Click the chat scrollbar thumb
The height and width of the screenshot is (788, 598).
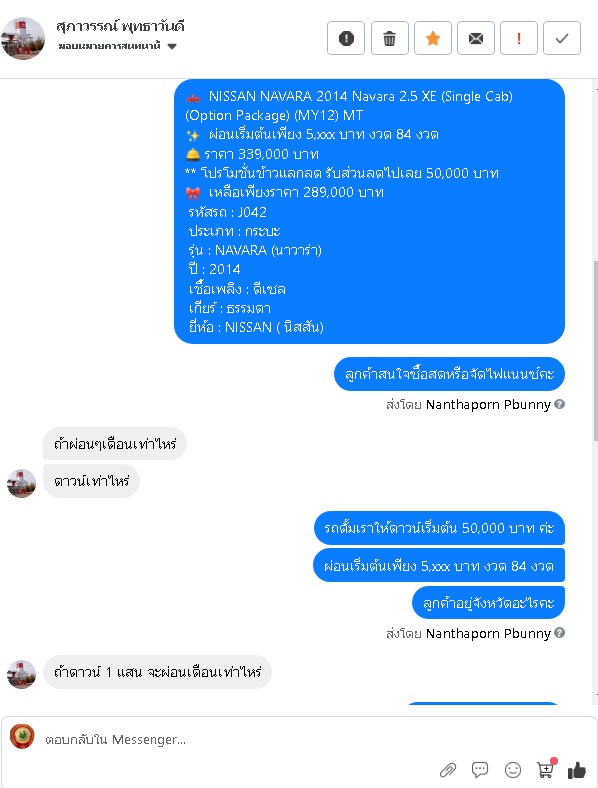595,351
